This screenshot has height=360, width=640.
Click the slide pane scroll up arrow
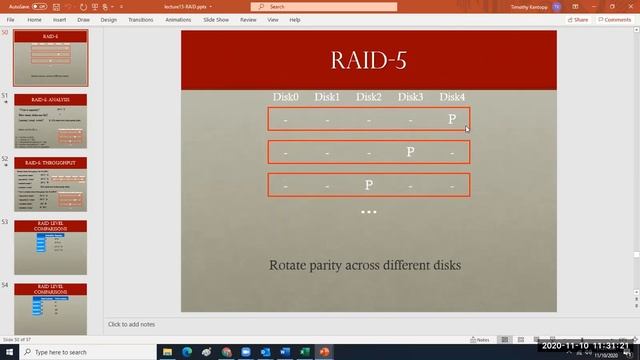(636, 30)
